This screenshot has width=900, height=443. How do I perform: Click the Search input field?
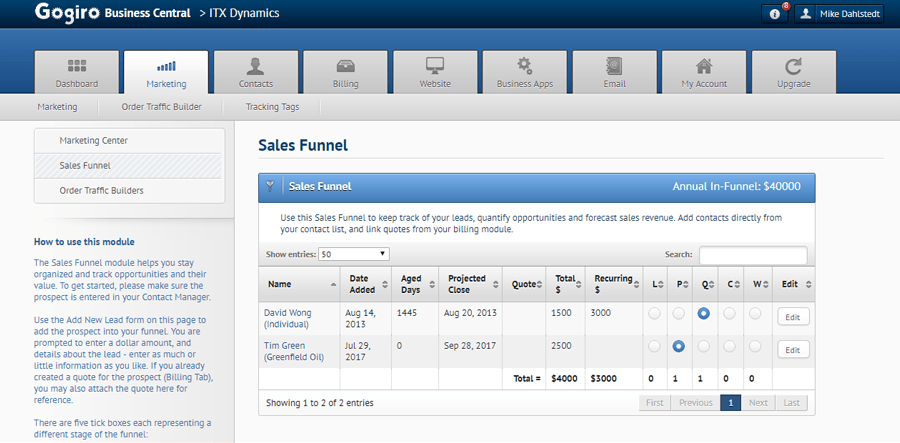point(752,255)
